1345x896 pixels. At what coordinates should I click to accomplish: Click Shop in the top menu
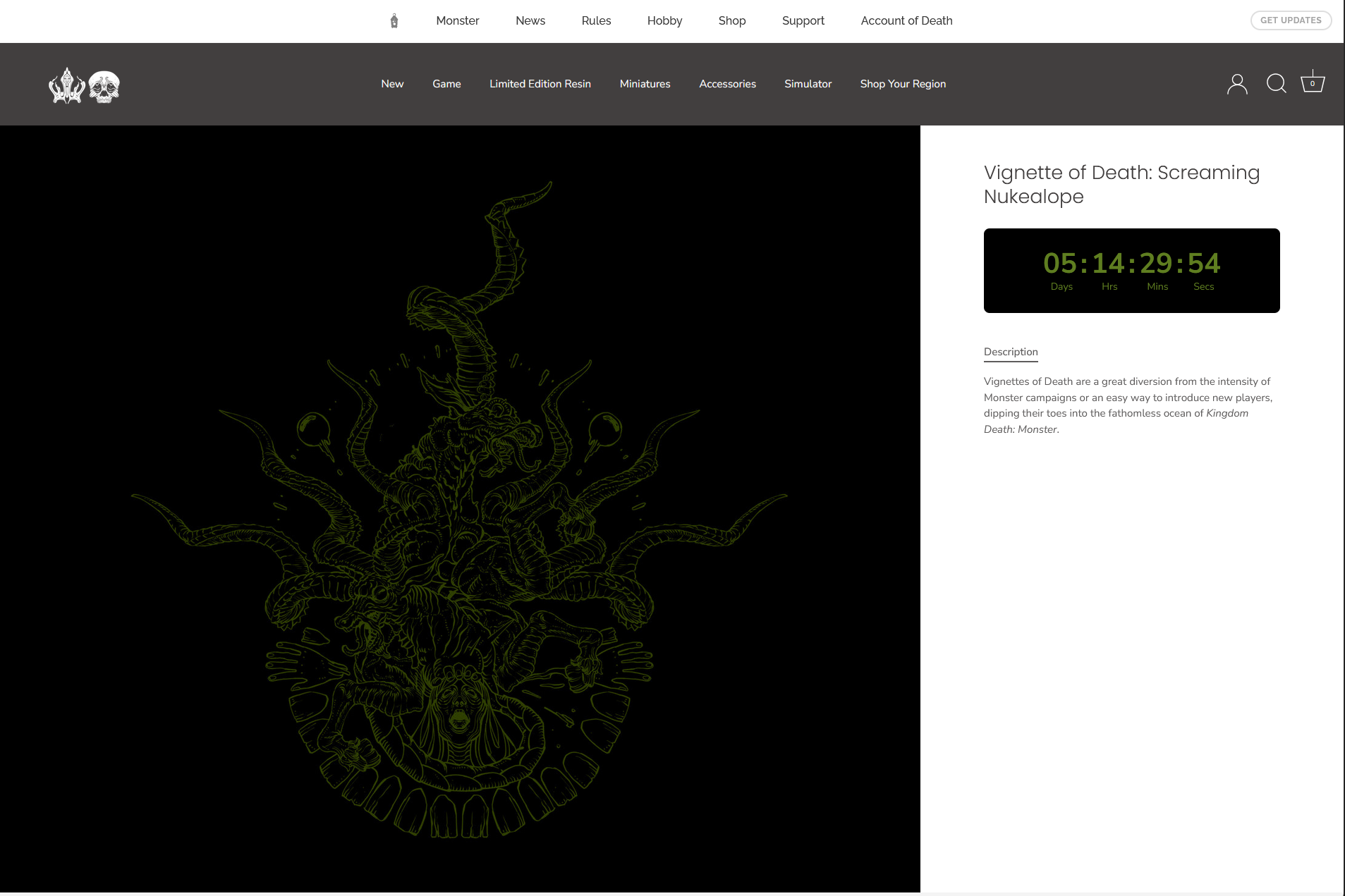[732, 21]
